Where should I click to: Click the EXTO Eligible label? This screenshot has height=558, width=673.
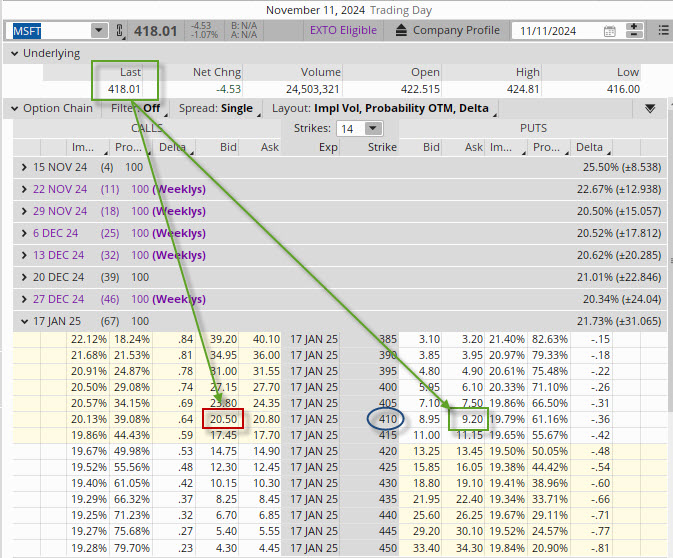(343, 30)
